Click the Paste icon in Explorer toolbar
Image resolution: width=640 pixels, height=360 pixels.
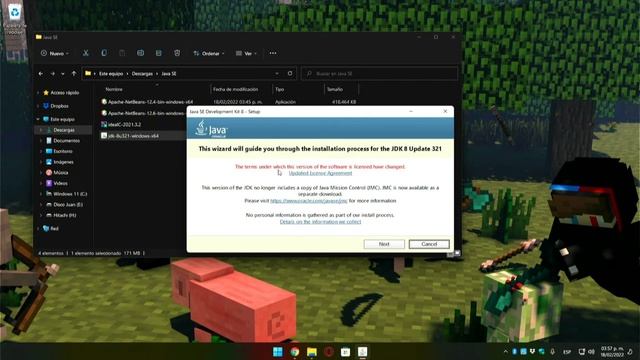(122, 53)
